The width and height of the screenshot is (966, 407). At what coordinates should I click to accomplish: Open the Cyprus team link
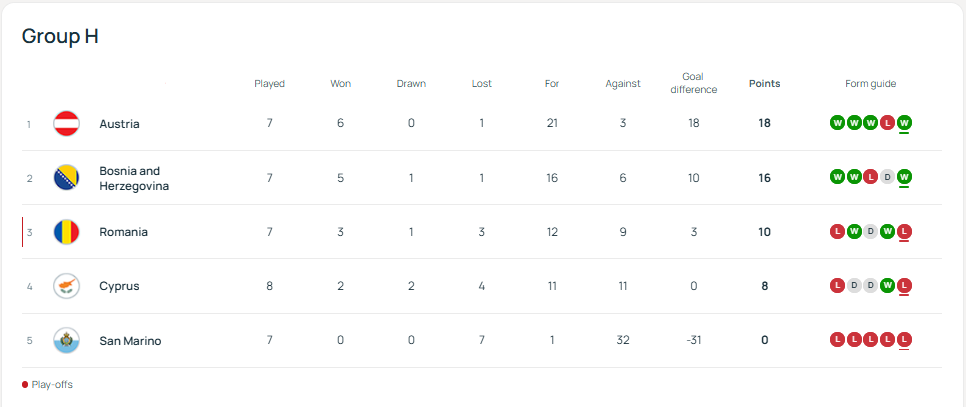(x=119, y=286)
